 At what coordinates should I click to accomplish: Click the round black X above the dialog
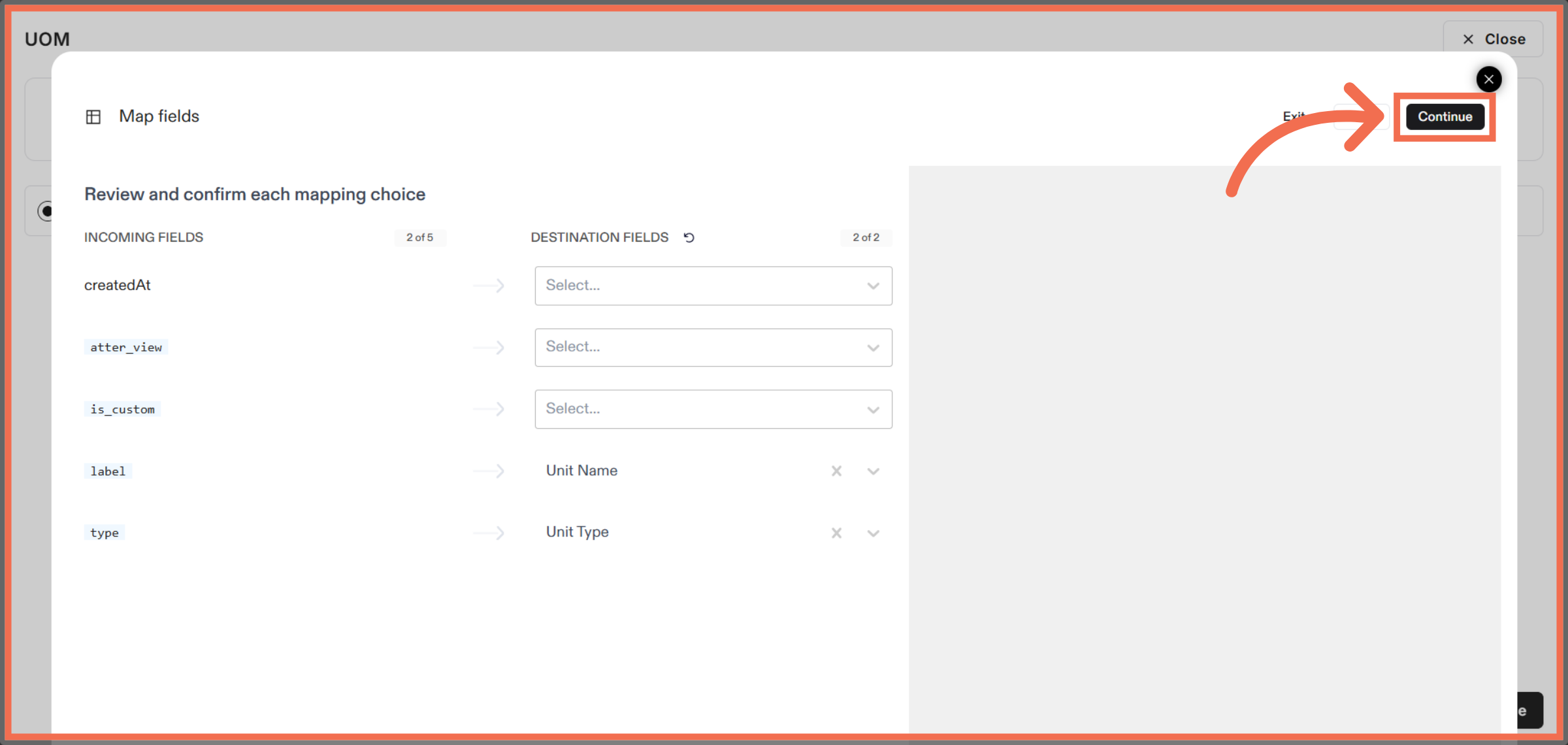(x=1489, y=79)
